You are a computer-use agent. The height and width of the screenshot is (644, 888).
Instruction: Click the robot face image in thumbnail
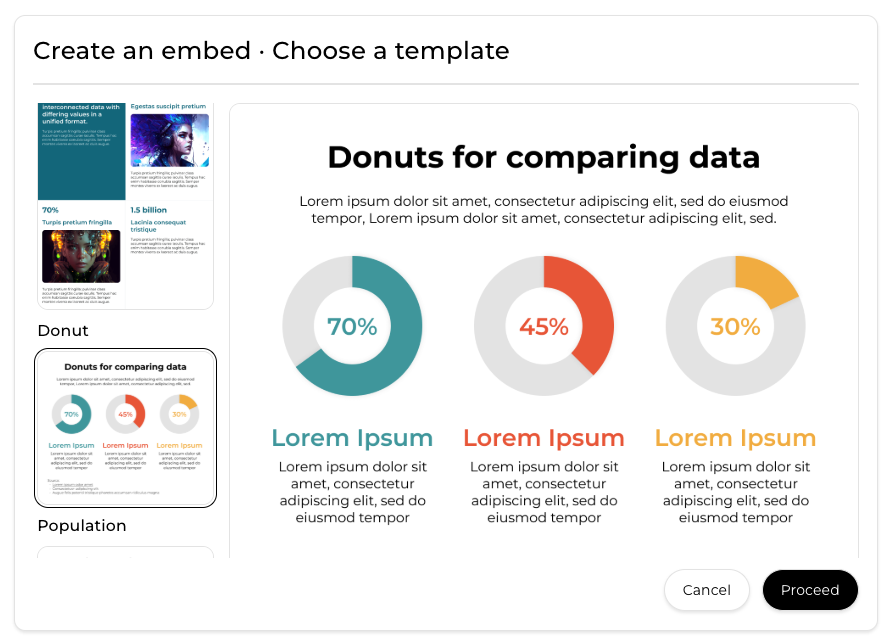pyautogui.click(x=81, y=256)
